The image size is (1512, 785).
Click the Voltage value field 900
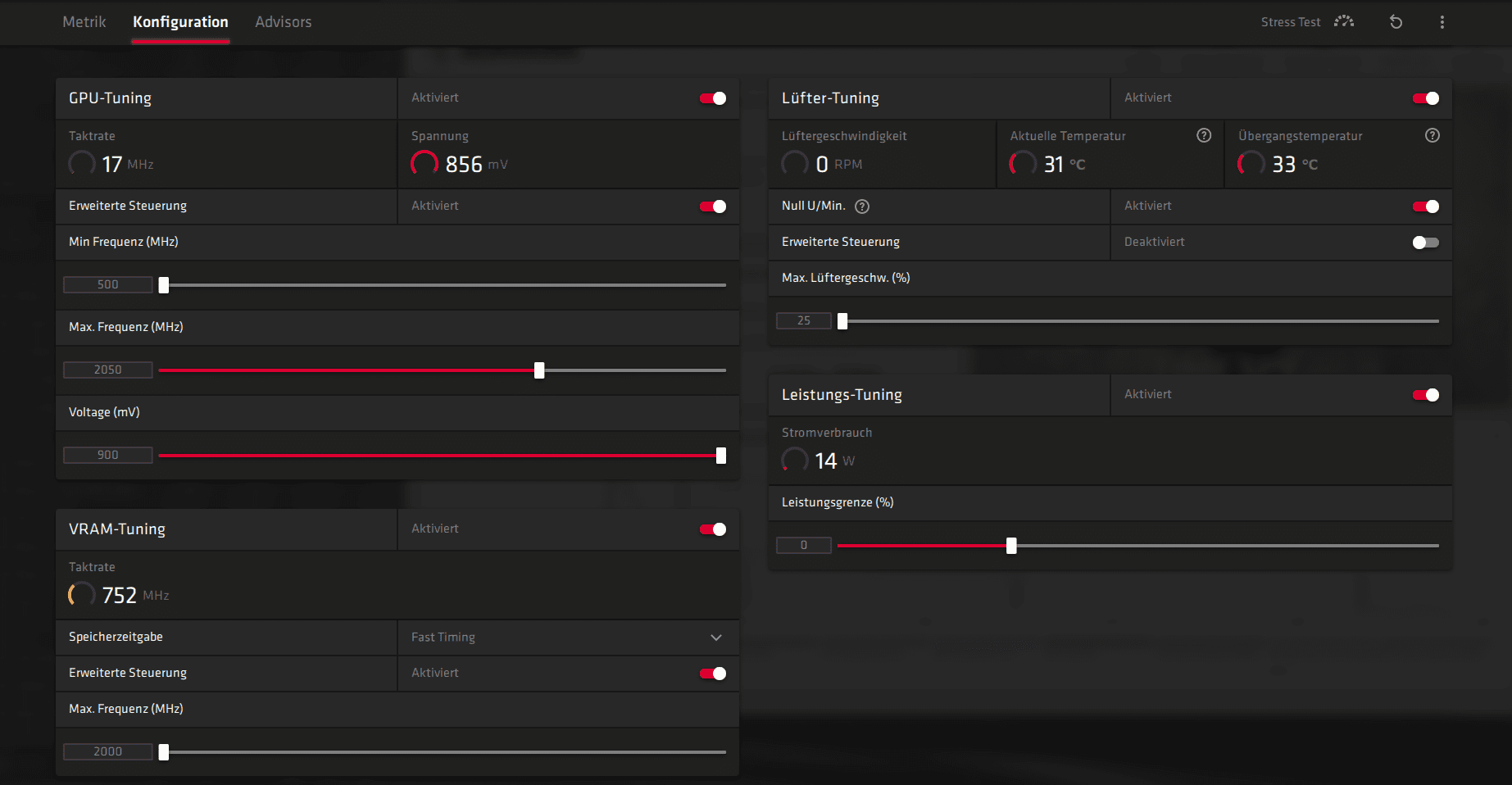tap(108, 455)
